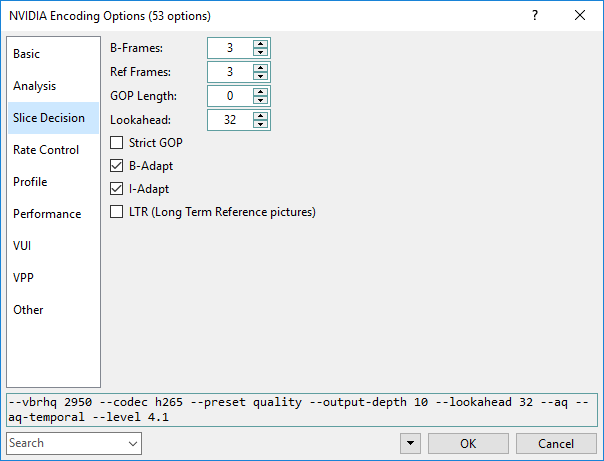Click the Cancel button
Screen dimensions: 604x461
pyautogui.click(x=555, y=443)
